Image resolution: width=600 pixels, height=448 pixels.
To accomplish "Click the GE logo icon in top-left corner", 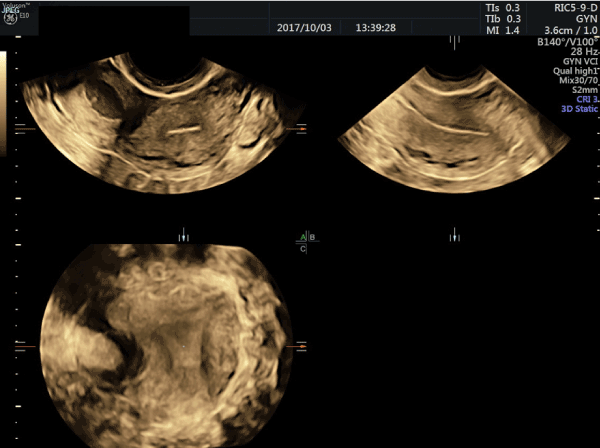I will 15,15.
